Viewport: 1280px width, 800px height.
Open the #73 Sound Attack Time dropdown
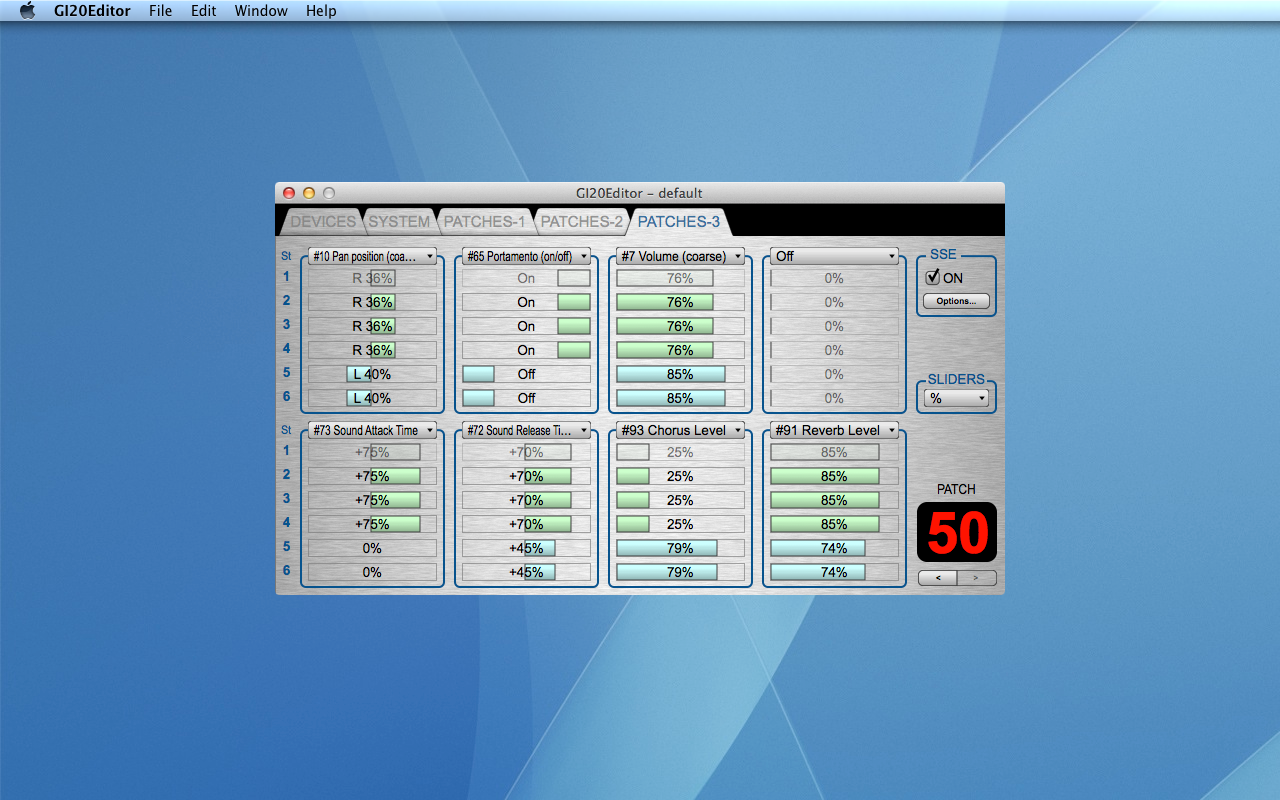372,430
